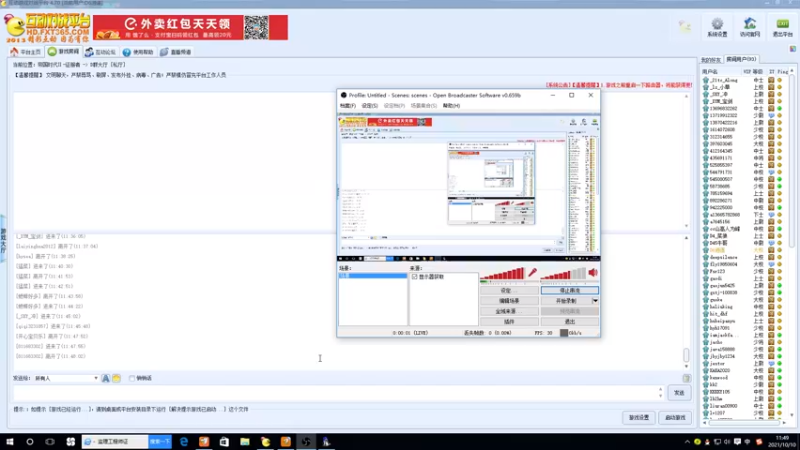
Task: Mute the microphone icon in OBS
Action: click(x=532, y=273)
